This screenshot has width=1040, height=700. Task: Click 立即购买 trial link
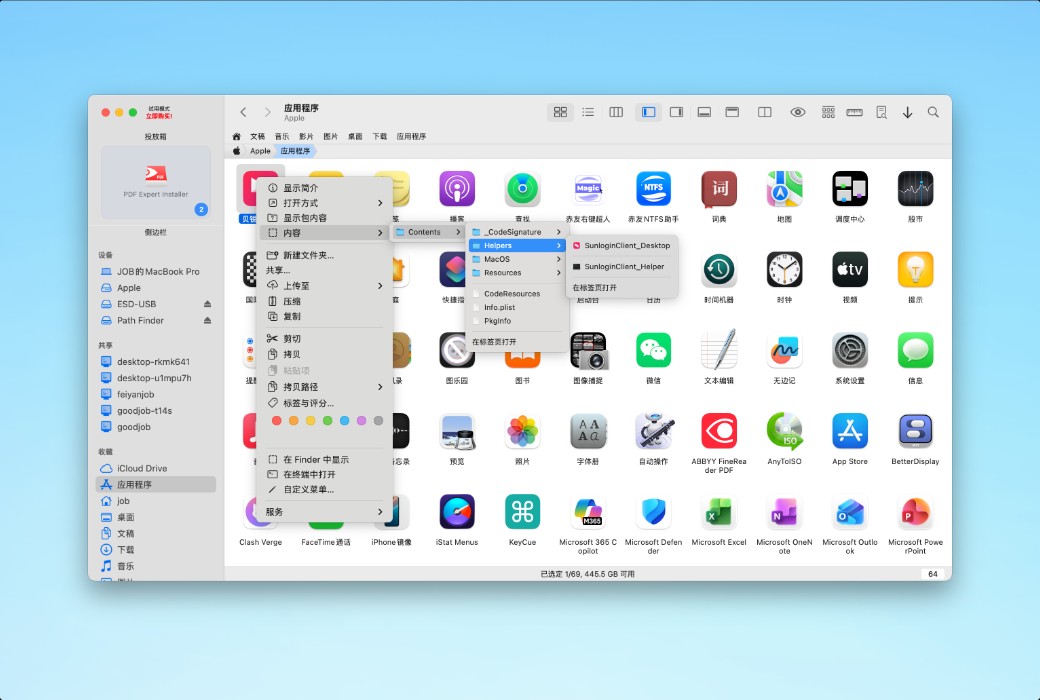tap(159, 116)
